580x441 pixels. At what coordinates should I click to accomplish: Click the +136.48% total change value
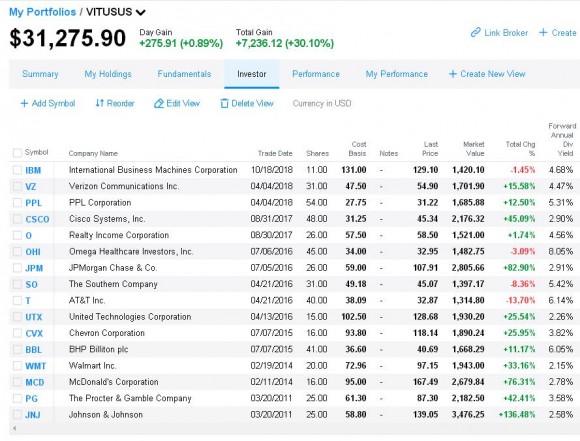click(x=517, y=414)
